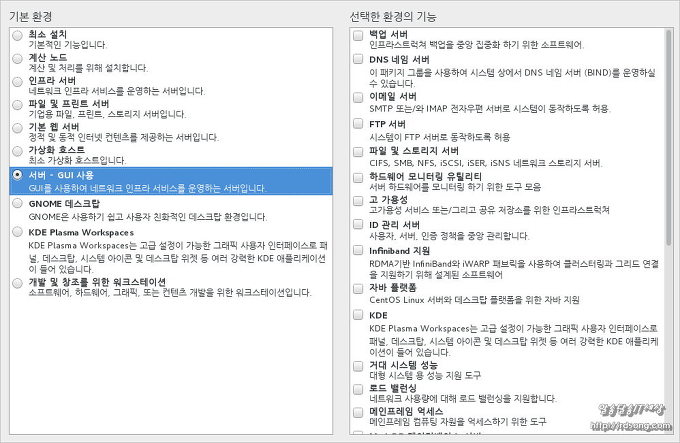Enable the FTP 서버 add-on

[358, 124]
